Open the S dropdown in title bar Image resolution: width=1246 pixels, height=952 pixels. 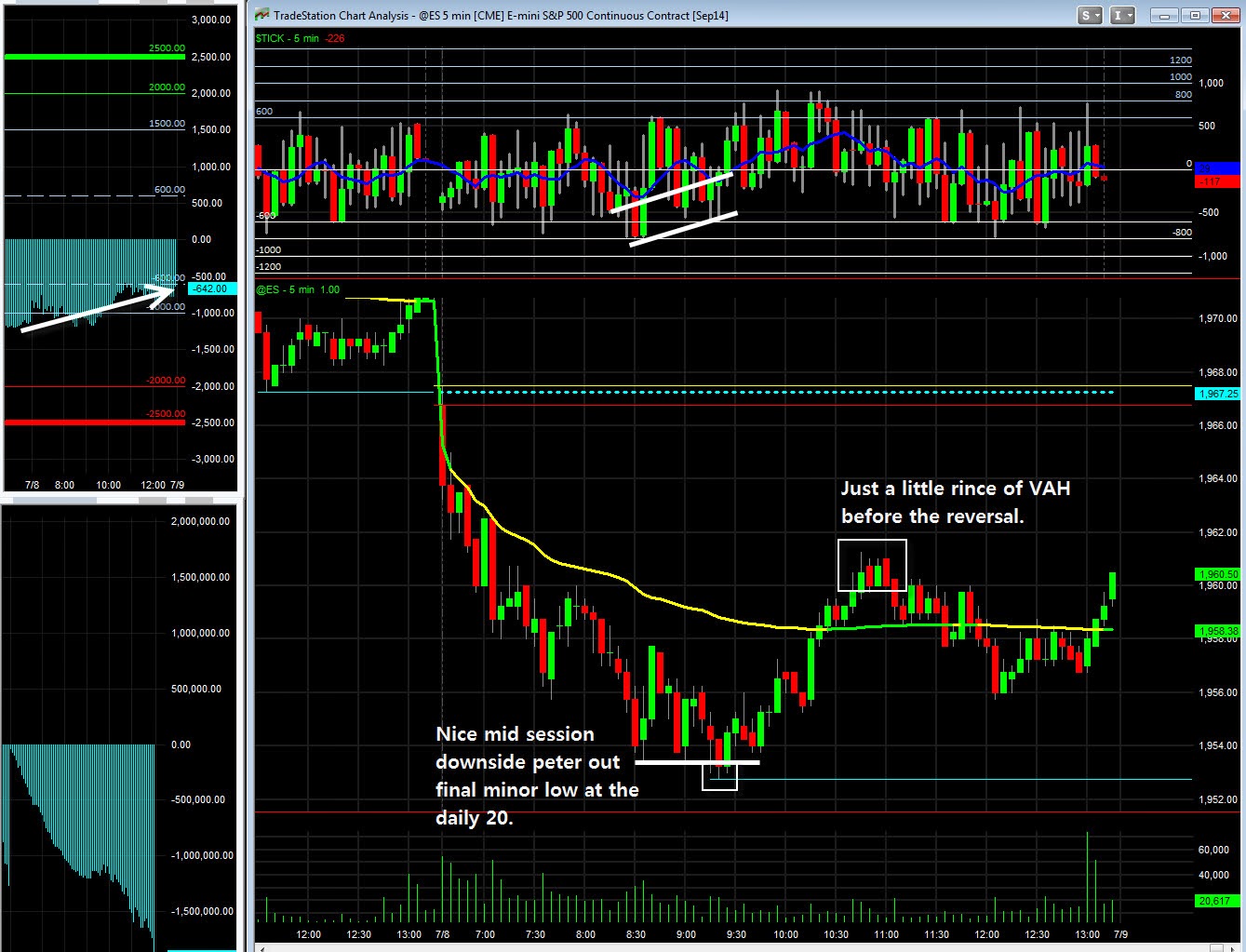(1090, 15)
